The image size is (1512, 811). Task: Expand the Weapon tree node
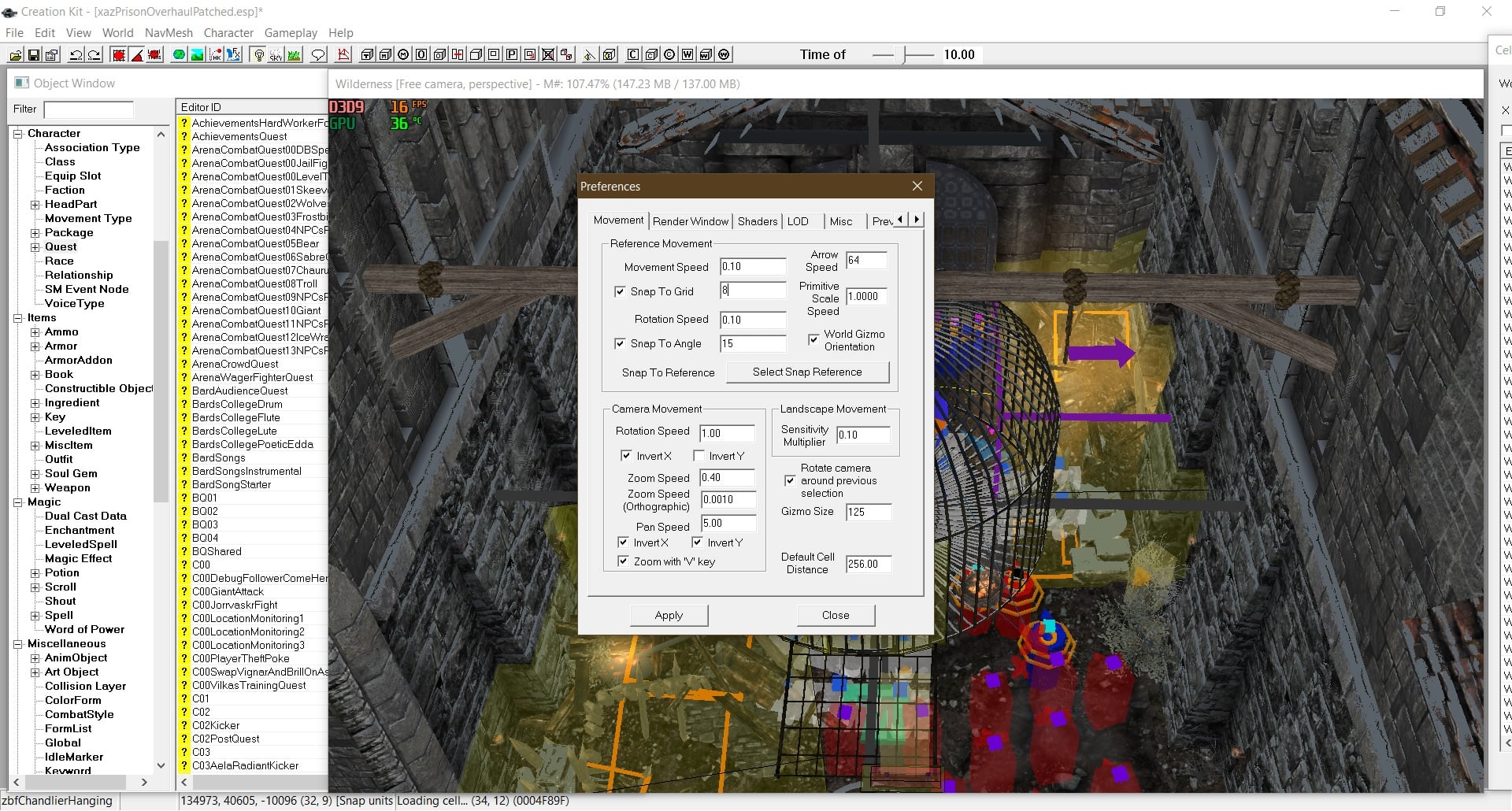(35, 488)
